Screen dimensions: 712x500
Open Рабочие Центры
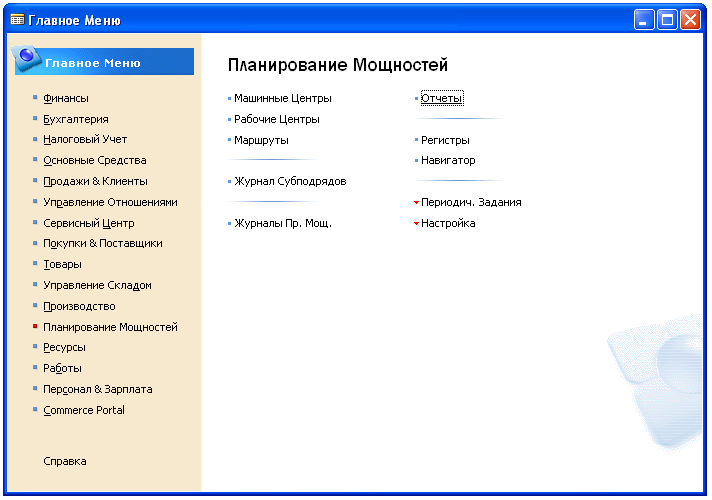[x=277, y=119]
